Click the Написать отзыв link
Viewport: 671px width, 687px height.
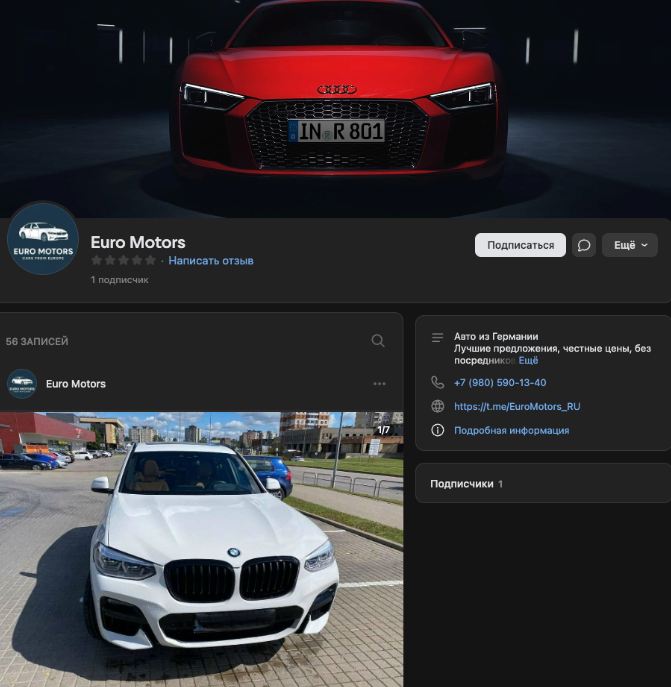(x=211, y=261)
